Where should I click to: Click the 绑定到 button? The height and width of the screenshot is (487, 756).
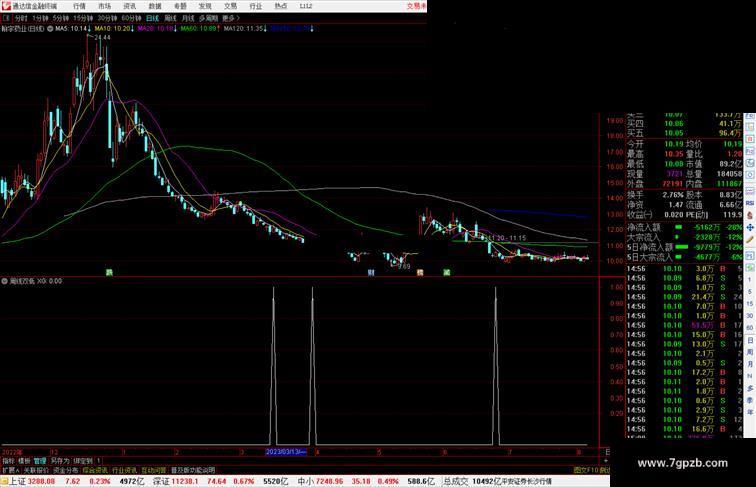pyautogui.click(x=83, y=461)
